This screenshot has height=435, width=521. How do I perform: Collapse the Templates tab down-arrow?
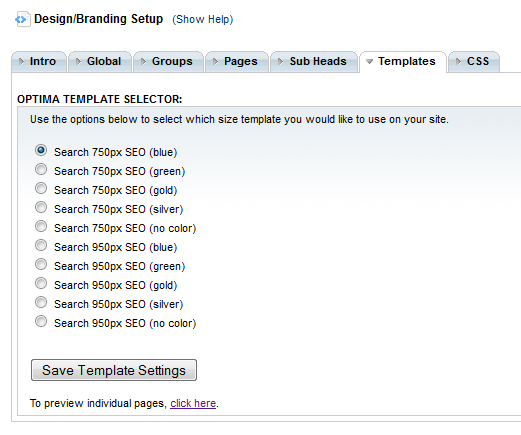pyautogui.click(x=369, y=62)
